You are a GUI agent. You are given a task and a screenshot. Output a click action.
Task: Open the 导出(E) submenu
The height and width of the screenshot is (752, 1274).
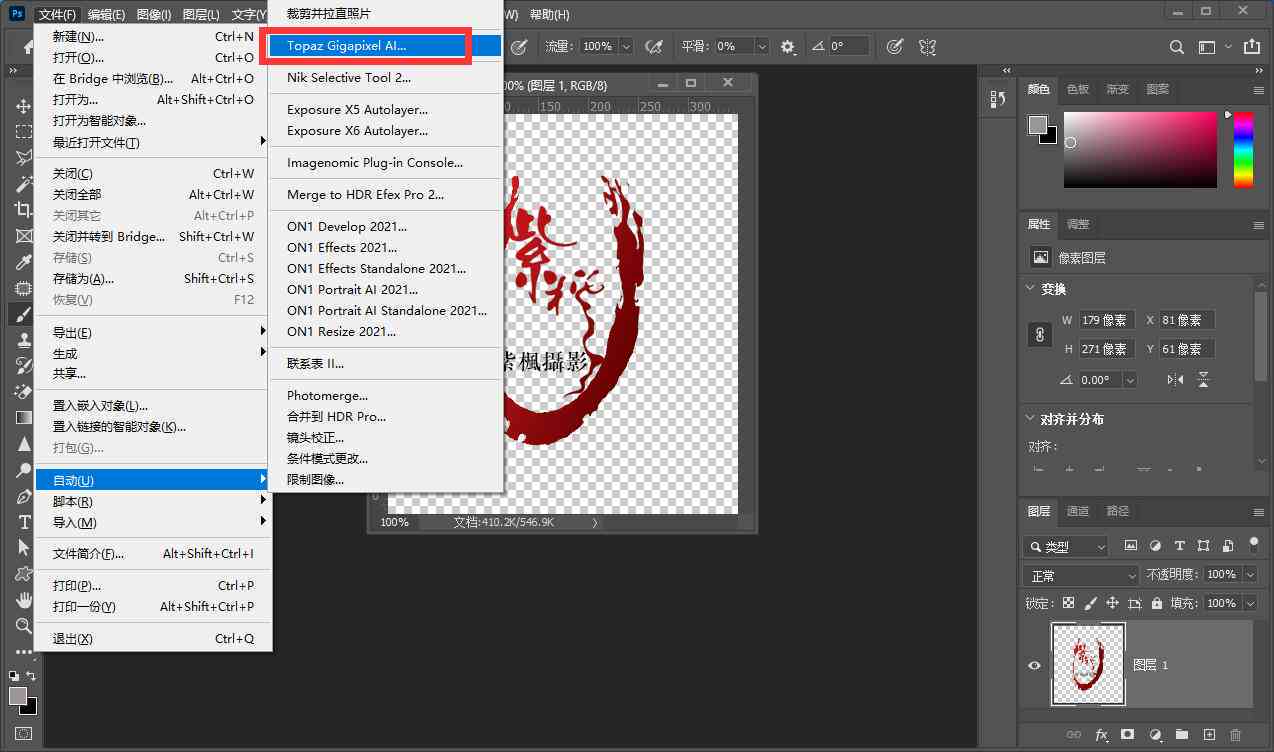coord(153,332)
